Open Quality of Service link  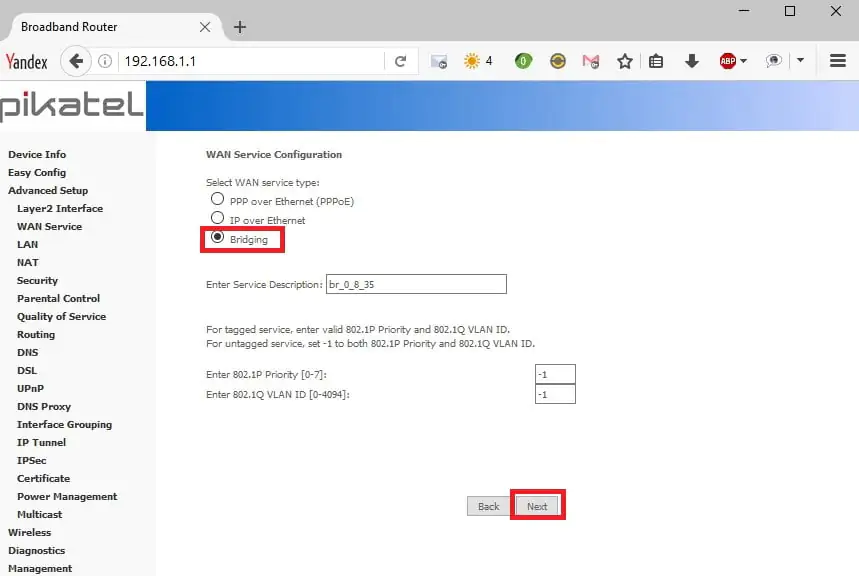click(61, 317)
